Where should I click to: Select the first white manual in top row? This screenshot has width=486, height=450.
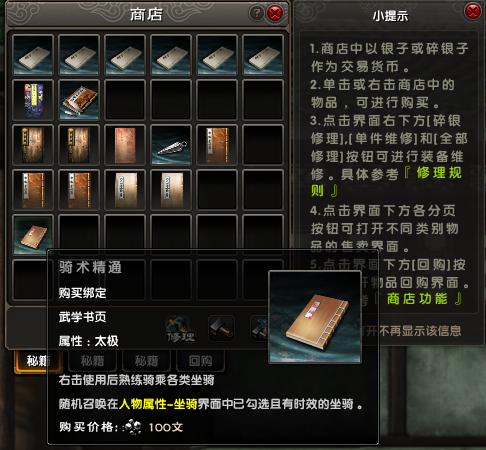coord(33,55)
